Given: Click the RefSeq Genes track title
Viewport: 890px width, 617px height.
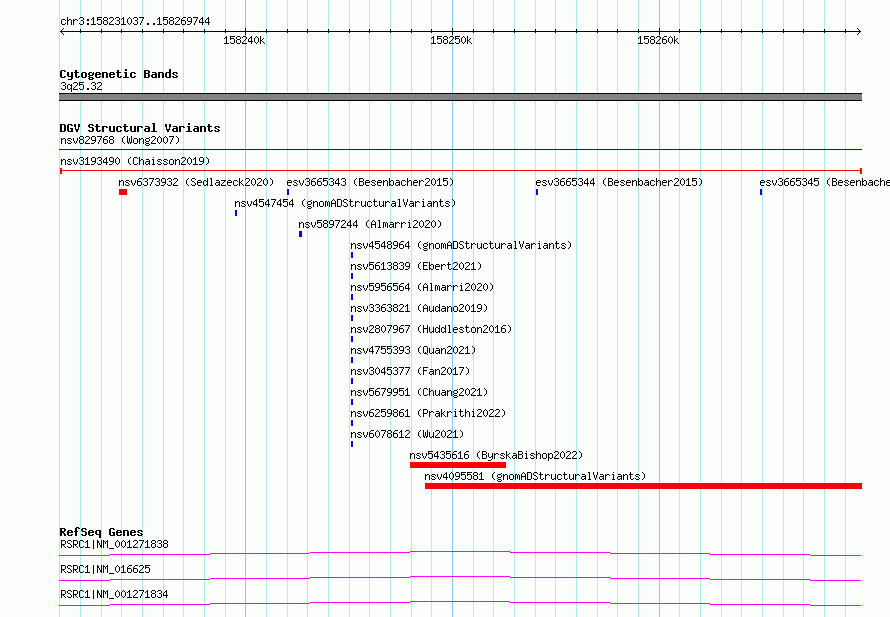Looking at the screenshot, I should pyautogui.click(x=101, y=532).
